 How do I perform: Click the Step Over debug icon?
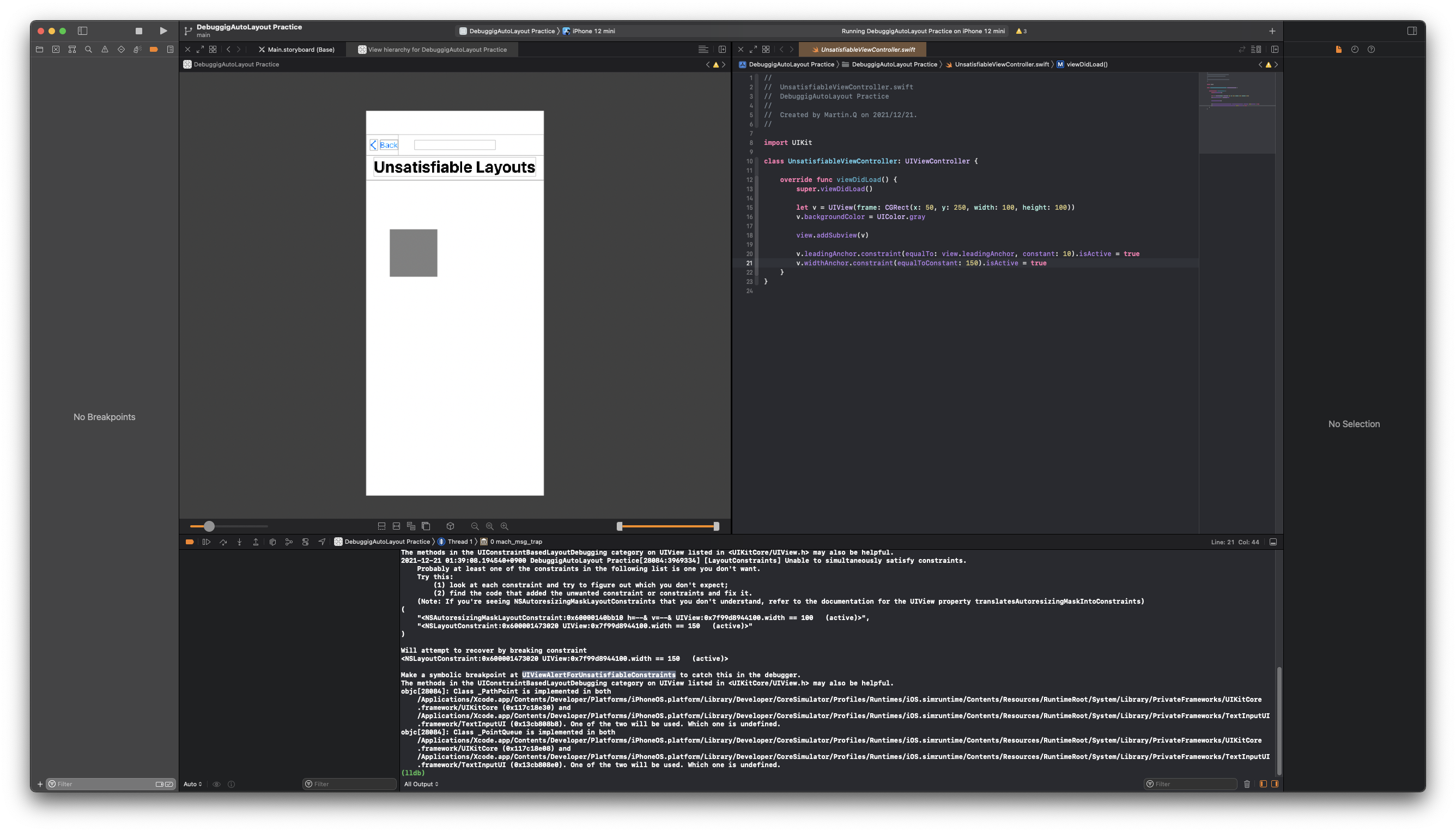pos(223,542)
